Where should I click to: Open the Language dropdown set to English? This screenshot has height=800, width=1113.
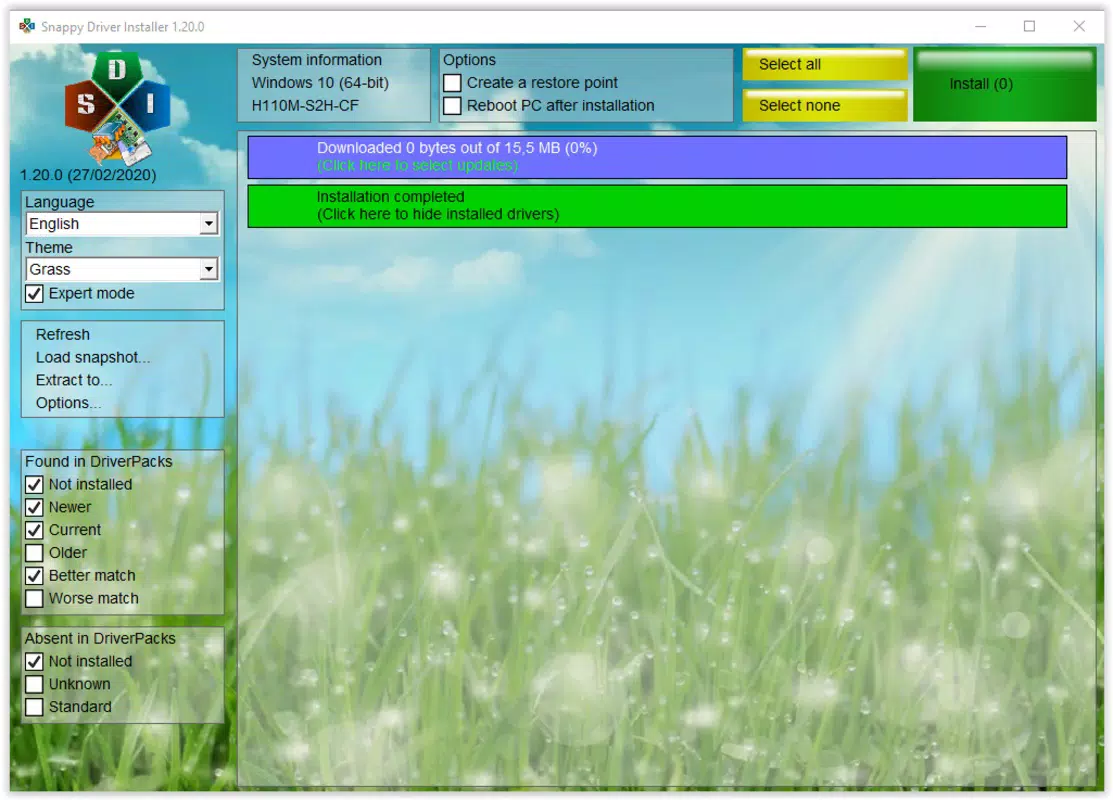click(x=121, y=224)
